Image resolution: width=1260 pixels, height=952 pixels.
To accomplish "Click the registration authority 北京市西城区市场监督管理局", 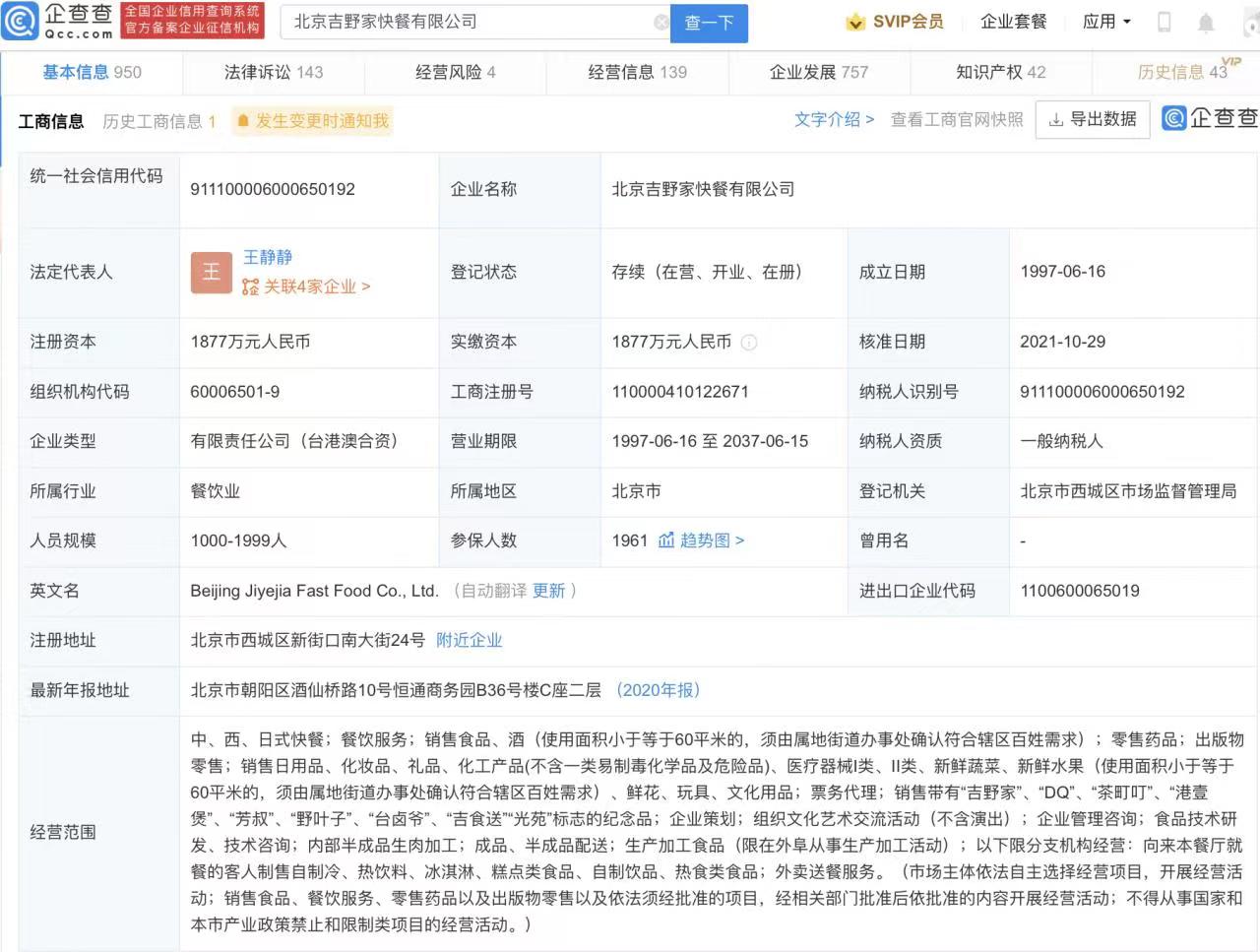I will [1129, 491].
